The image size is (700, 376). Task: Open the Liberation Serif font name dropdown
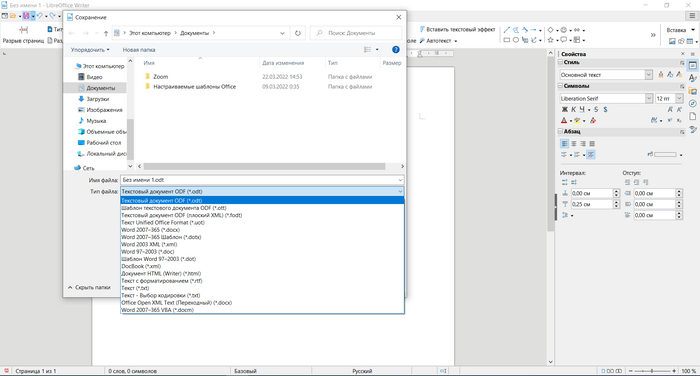tap(649, 98)
